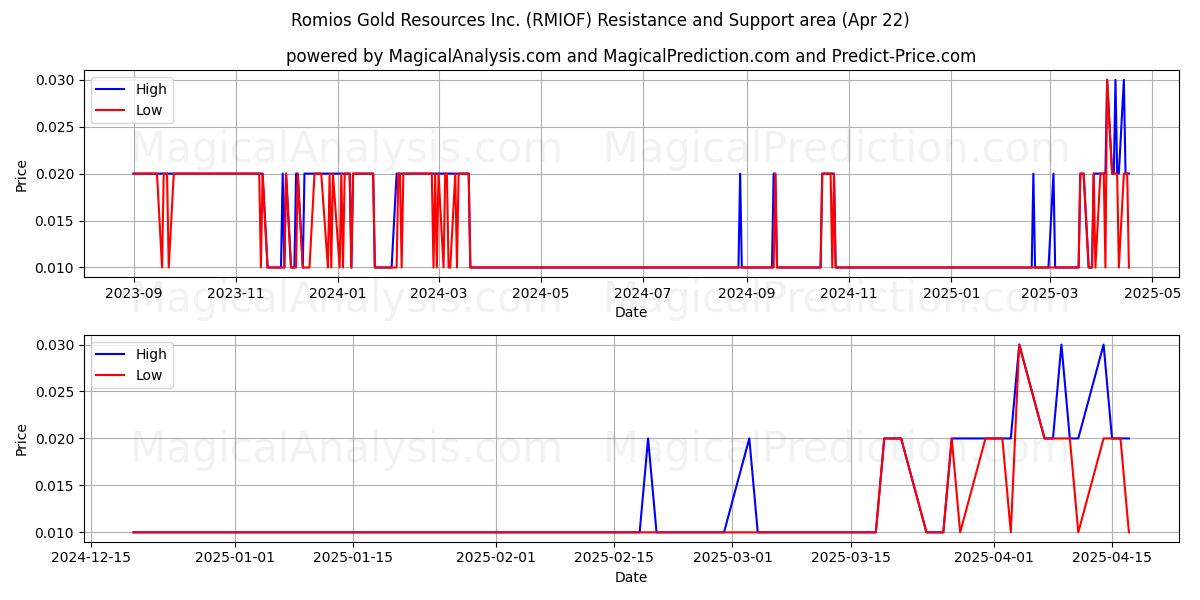Click the 0.025 price tick in upper chart
The width and height of the screenshot is (1200, 600).
pos(57,127)
